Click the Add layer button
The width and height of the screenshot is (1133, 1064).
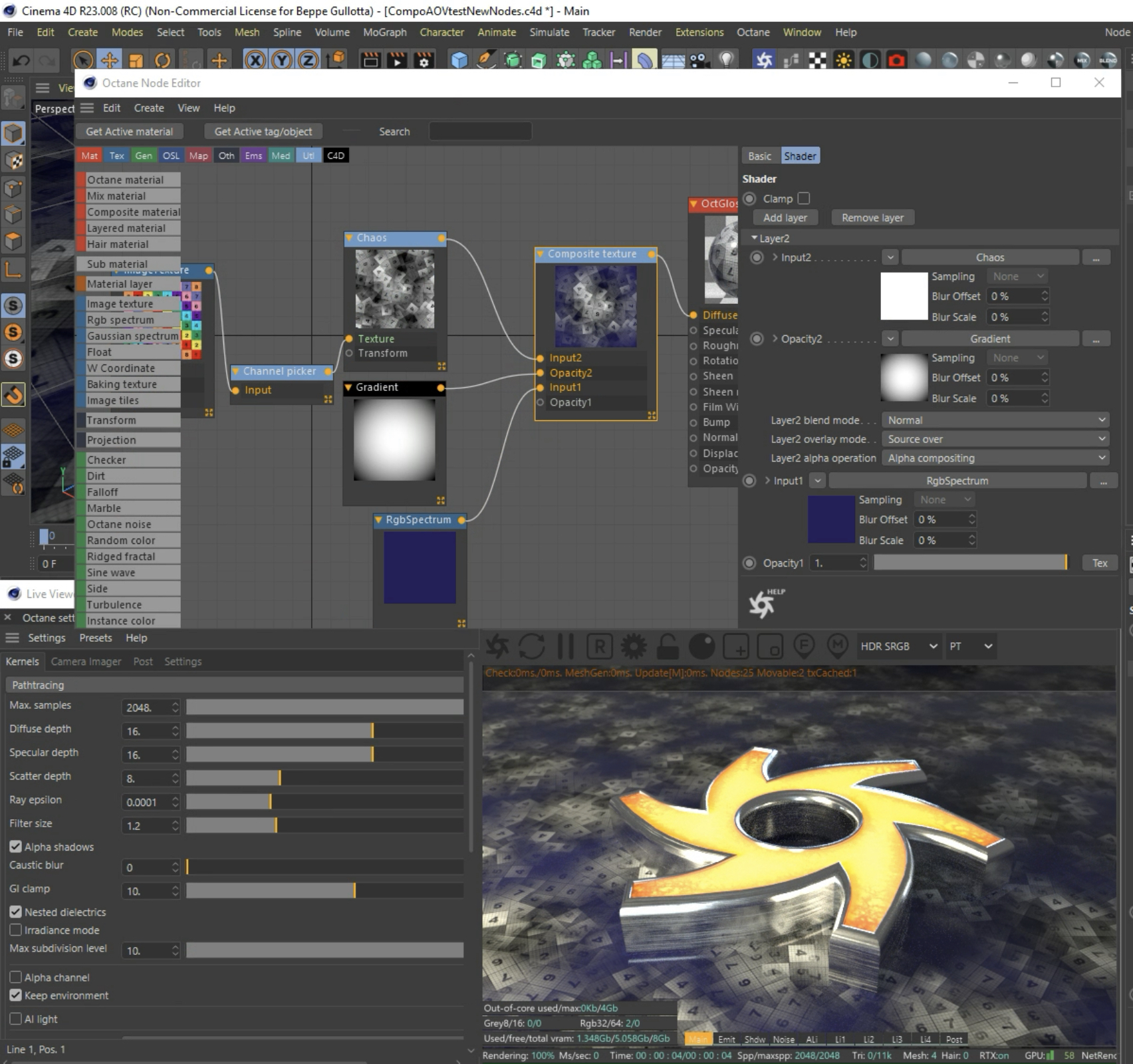point(785,217)
